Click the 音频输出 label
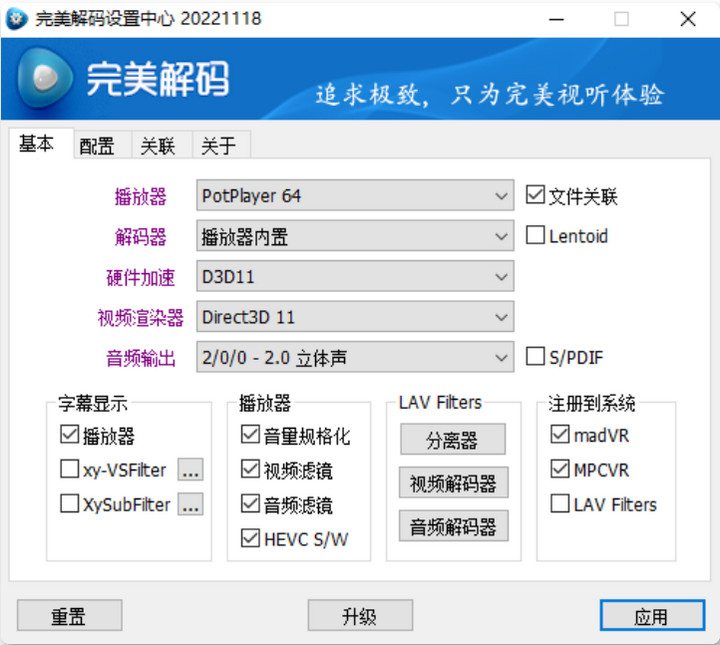Image resolution: width=720 pixels, height=645 pixels. [x=141, y=358]
